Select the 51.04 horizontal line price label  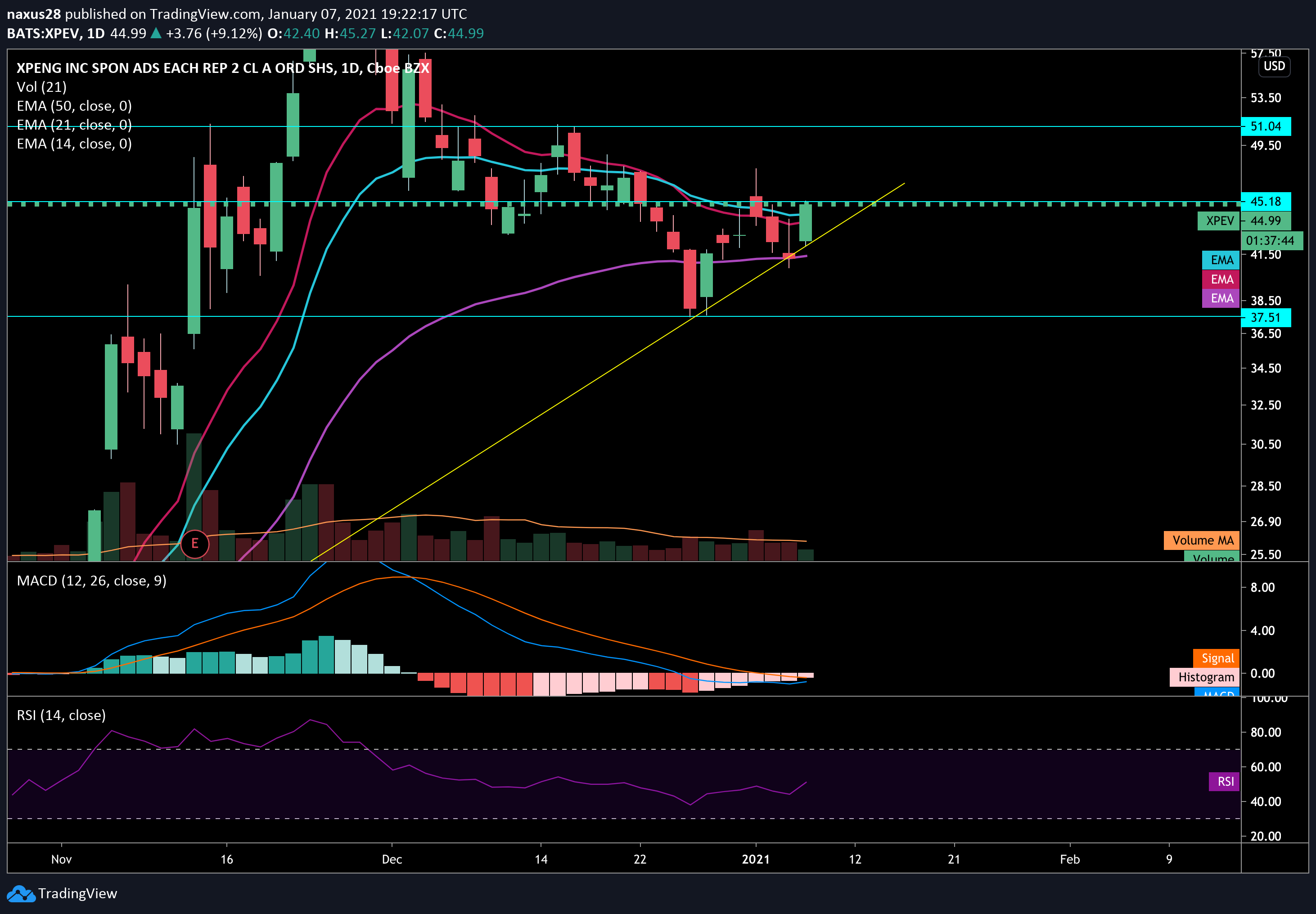pyautogui.click(x=1266, y=126)
